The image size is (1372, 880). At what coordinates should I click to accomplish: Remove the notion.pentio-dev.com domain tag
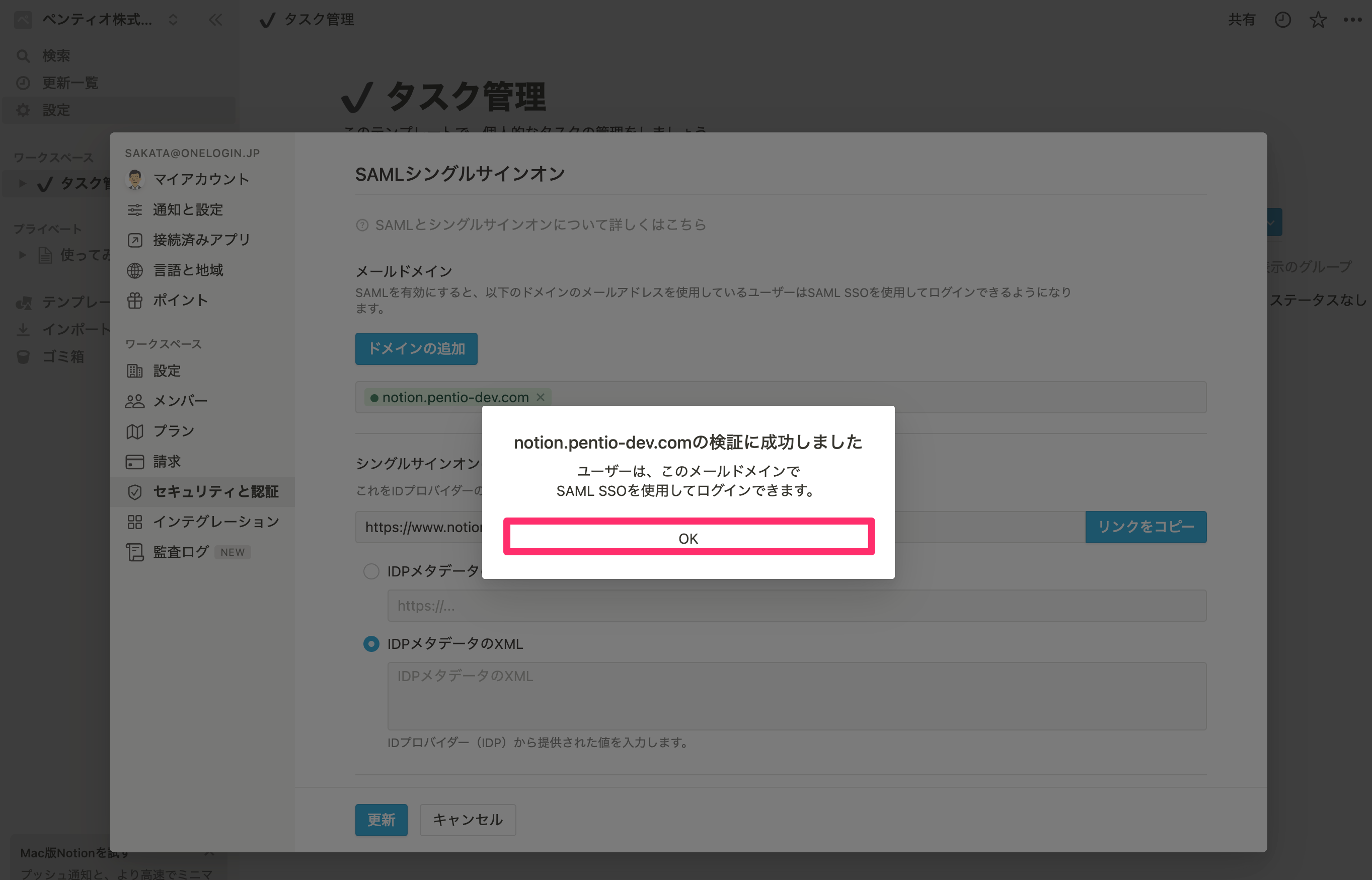[541, 397]
